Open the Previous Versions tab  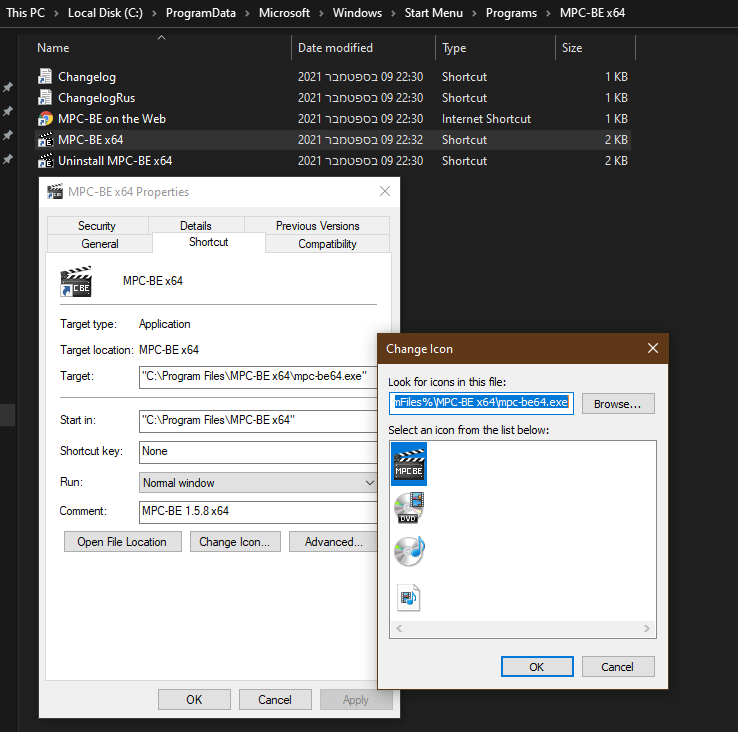(318, 225)
